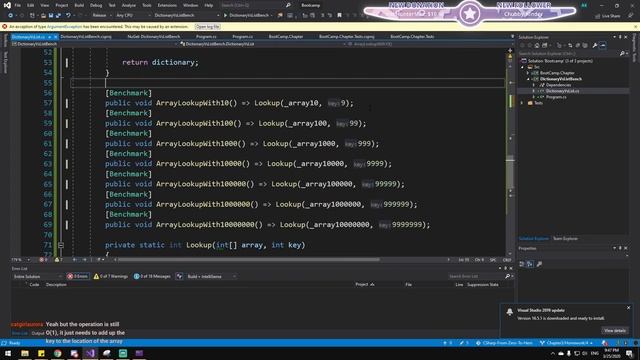The height and width of the screenshot is (360, 640).
Task: Close the Visual Studio update notification
Action: tap(629, 308)
